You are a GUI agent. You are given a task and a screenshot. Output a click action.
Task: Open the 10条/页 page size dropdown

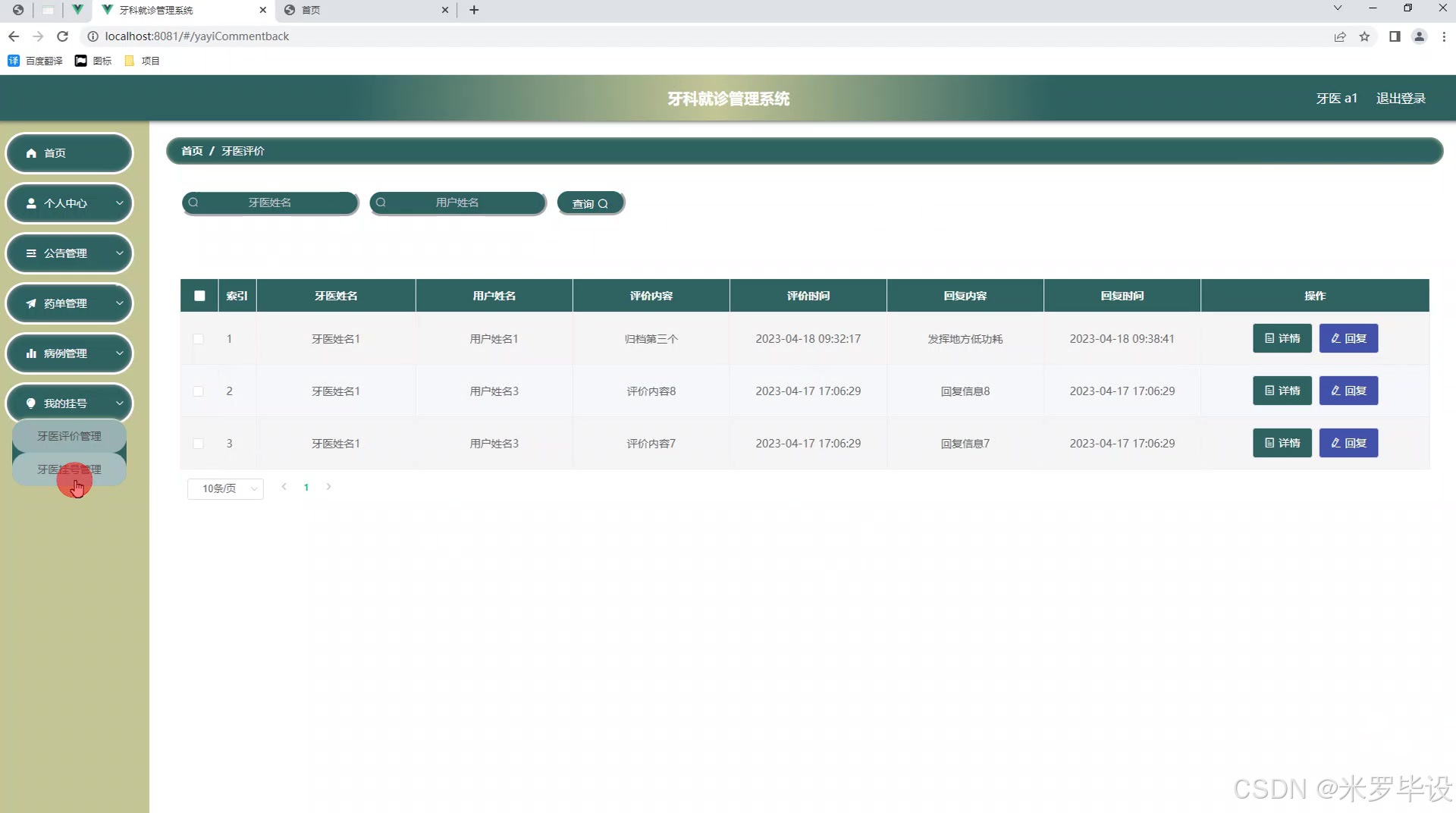point(225,488)
